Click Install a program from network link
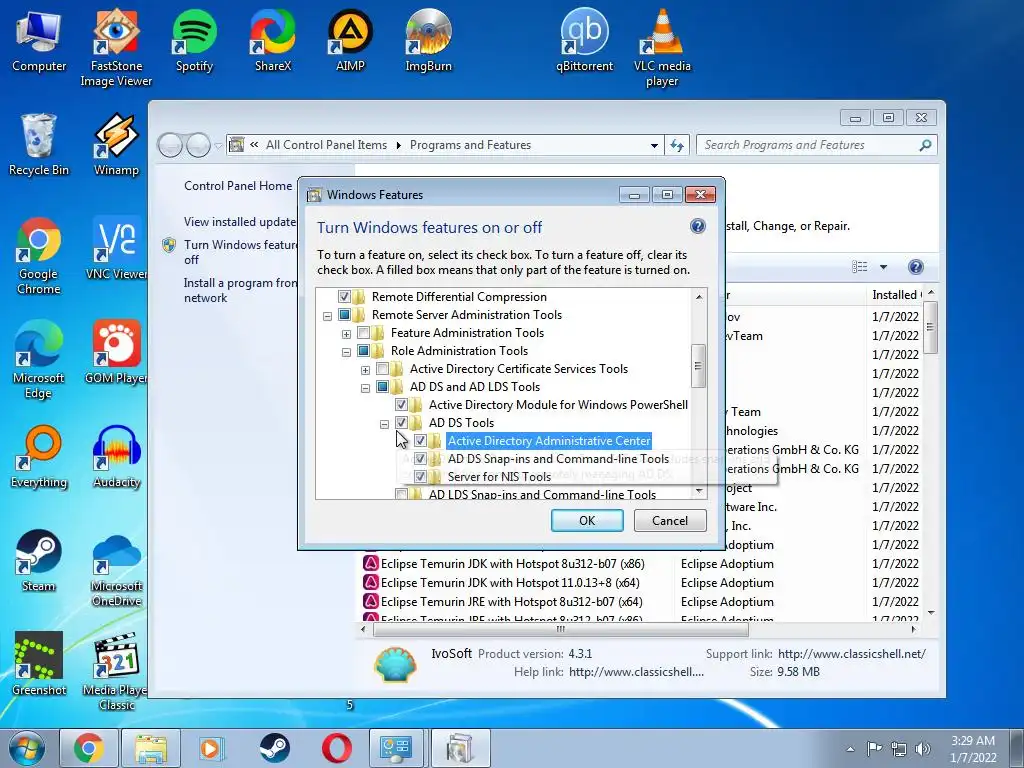The height and width of the screenshot is (768, 1024). pos(240,290)
